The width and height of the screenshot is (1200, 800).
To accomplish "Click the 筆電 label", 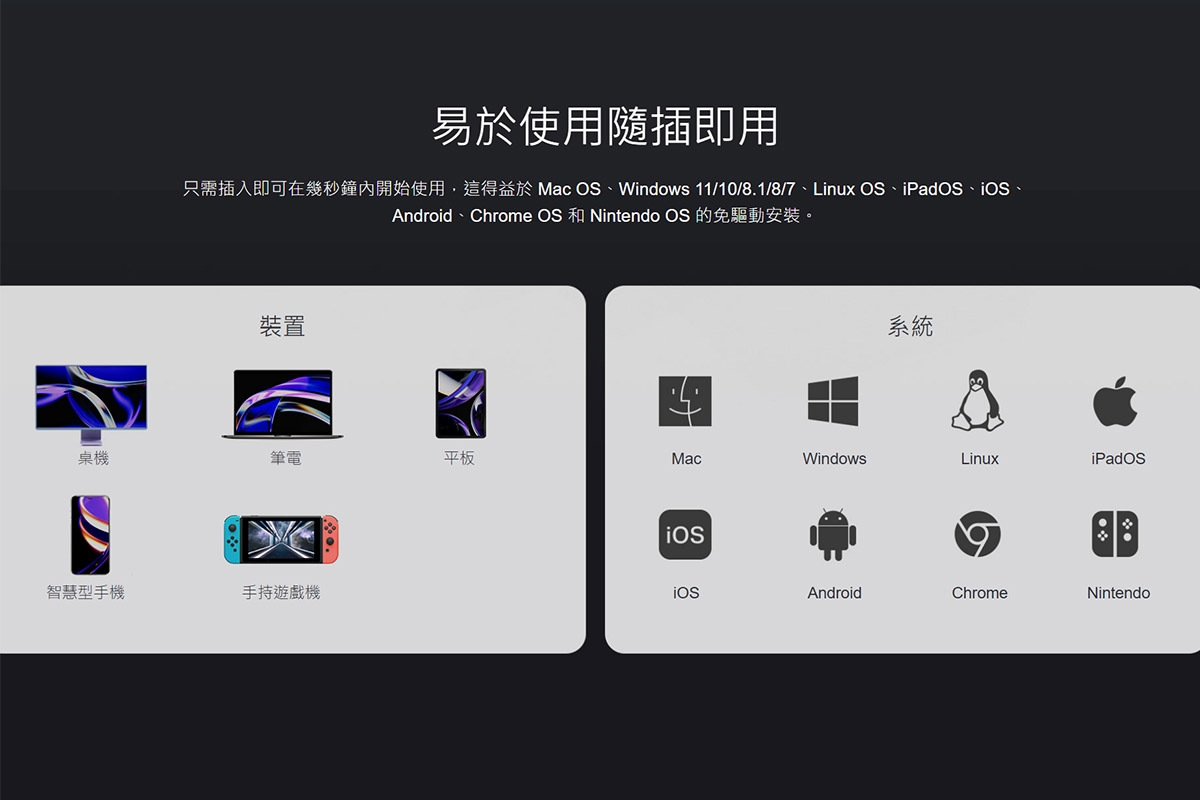I will [x=285, y=459].
